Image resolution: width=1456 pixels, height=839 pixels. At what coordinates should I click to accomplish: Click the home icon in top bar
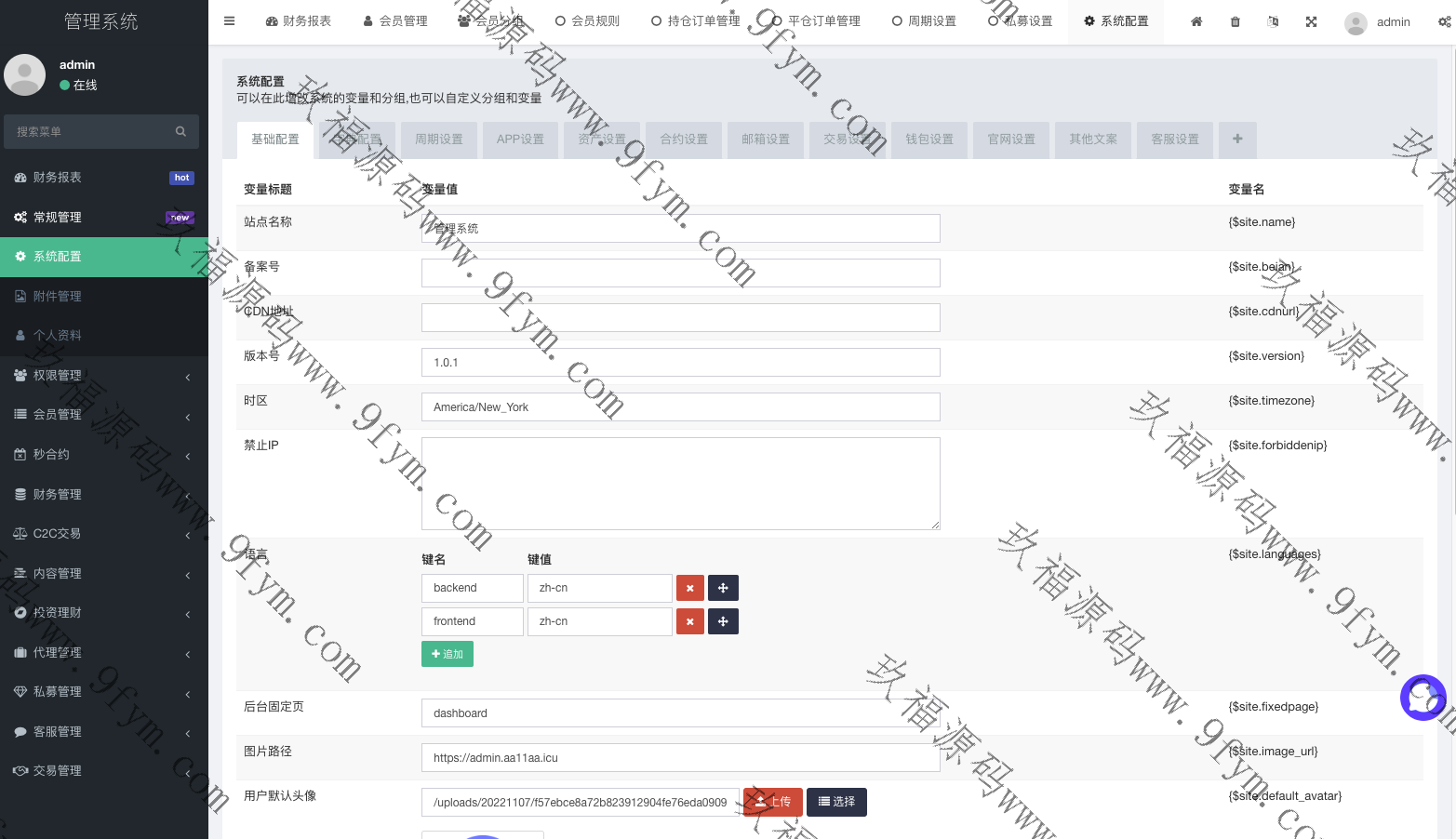point(1196,21)
